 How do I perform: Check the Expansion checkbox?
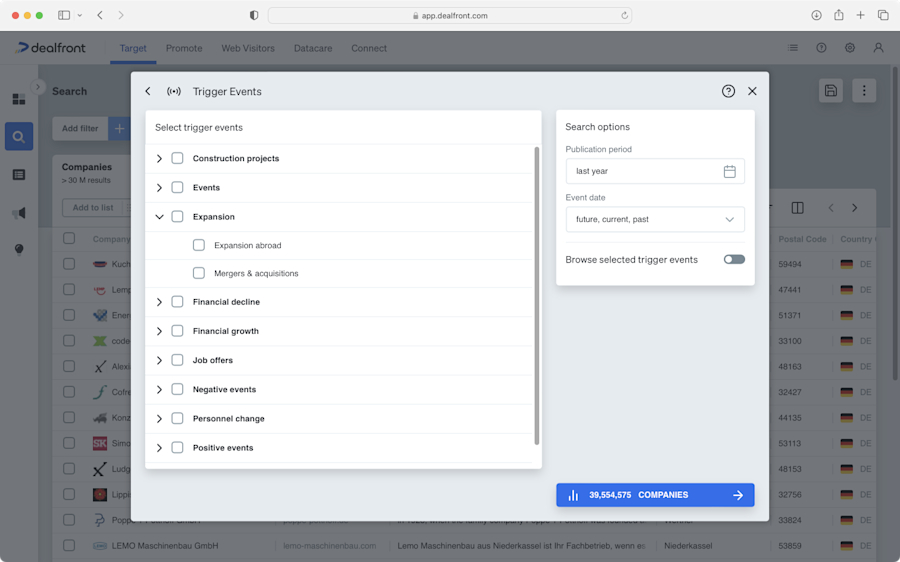(x=177, y=217)
